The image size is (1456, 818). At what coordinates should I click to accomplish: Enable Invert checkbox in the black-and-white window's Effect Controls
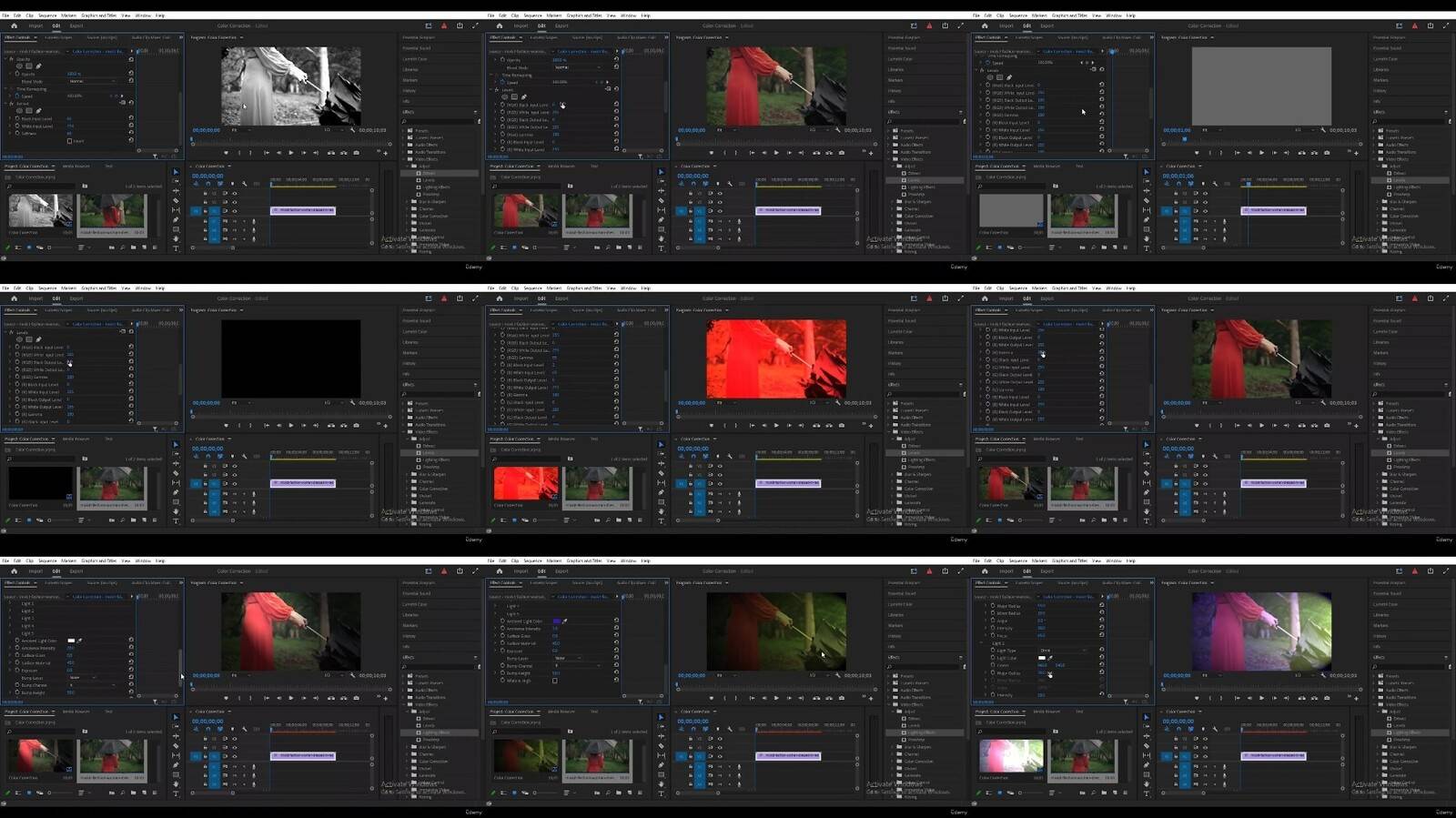coord(70,141)
